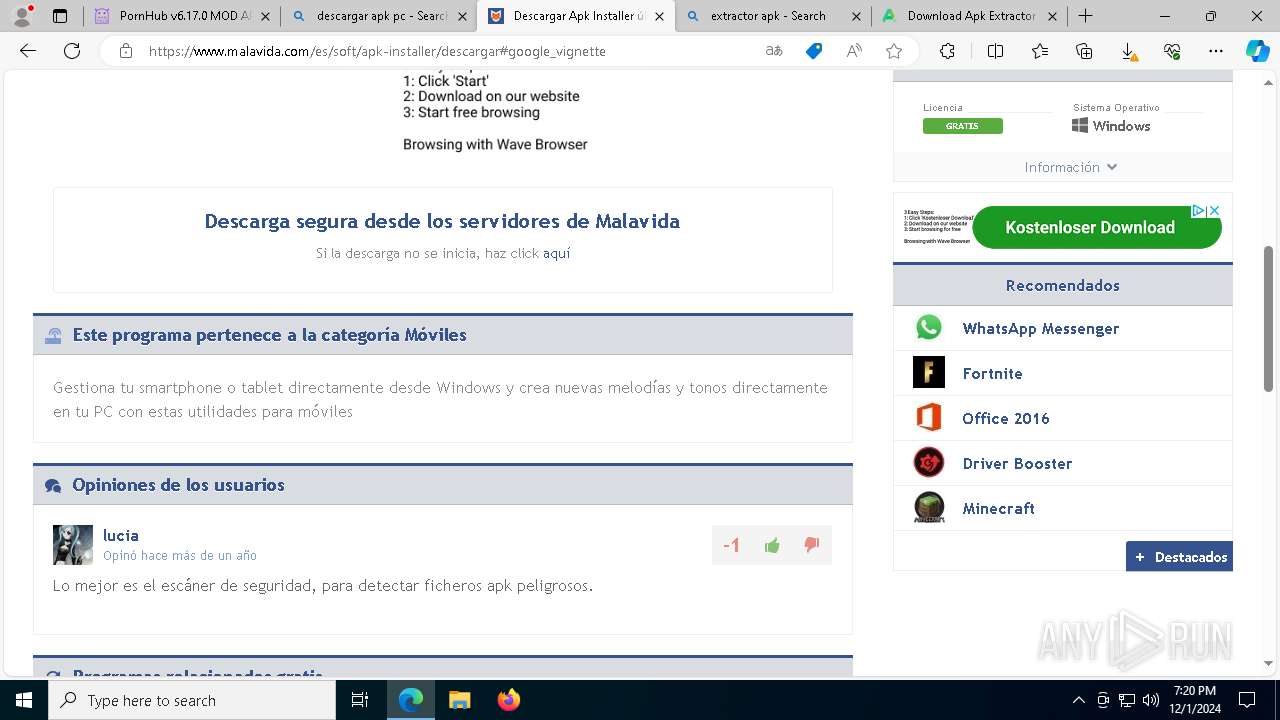Image resolution: width=1280 pixels, height=720 pixels.
Task: Open Task View on taskbar
Action: coord(360,700)
